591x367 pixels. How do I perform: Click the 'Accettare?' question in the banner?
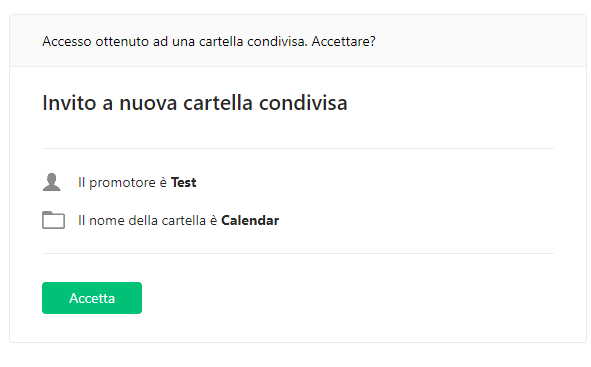343,41
